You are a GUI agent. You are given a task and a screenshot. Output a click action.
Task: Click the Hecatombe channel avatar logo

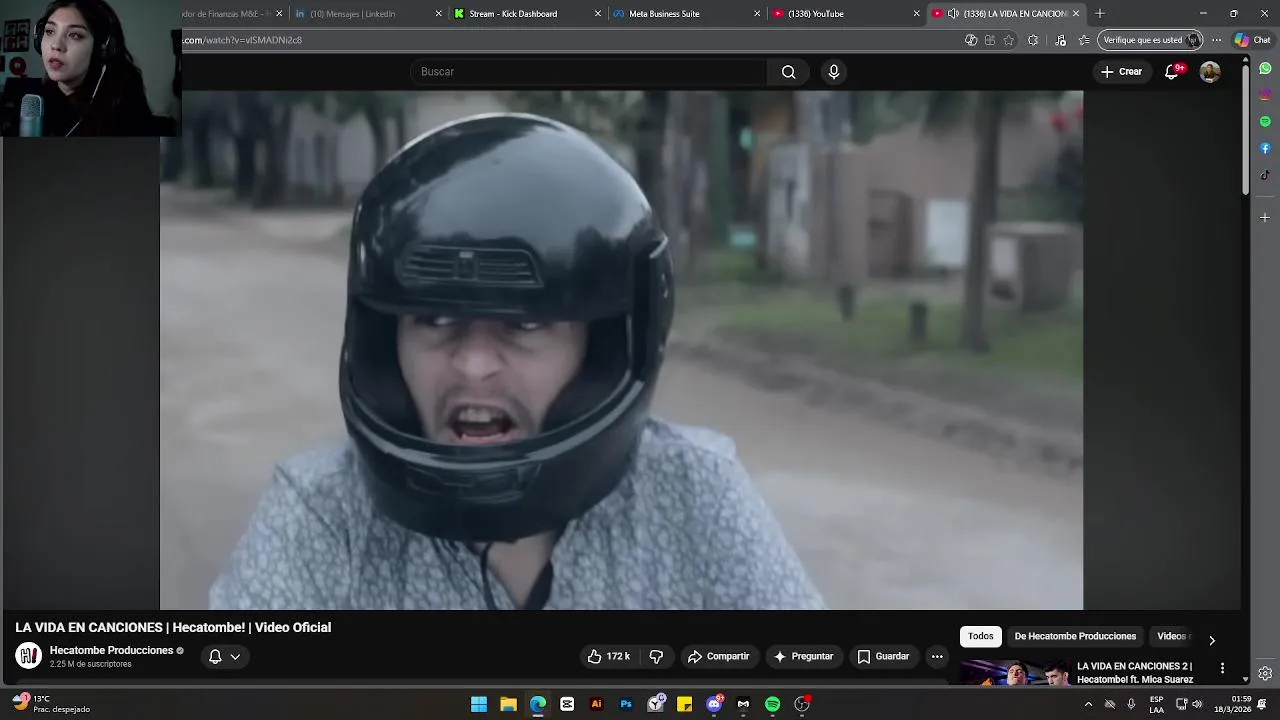(x=28, y=656)
